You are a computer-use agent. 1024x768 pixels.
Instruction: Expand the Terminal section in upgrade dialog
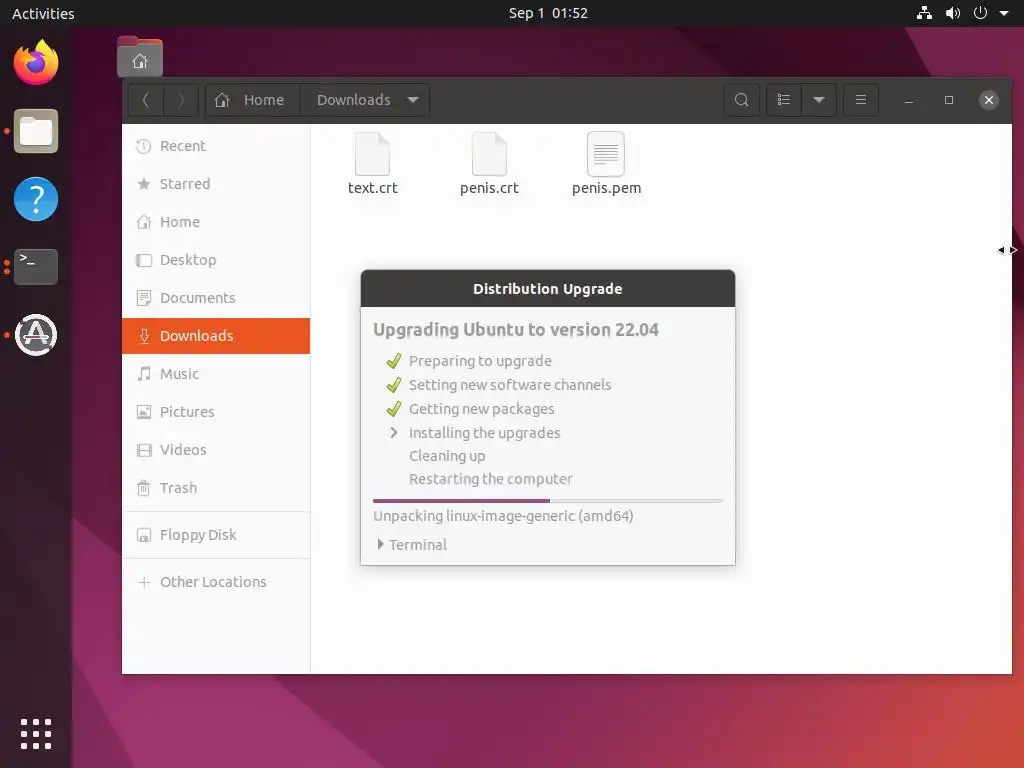(412, 545)
